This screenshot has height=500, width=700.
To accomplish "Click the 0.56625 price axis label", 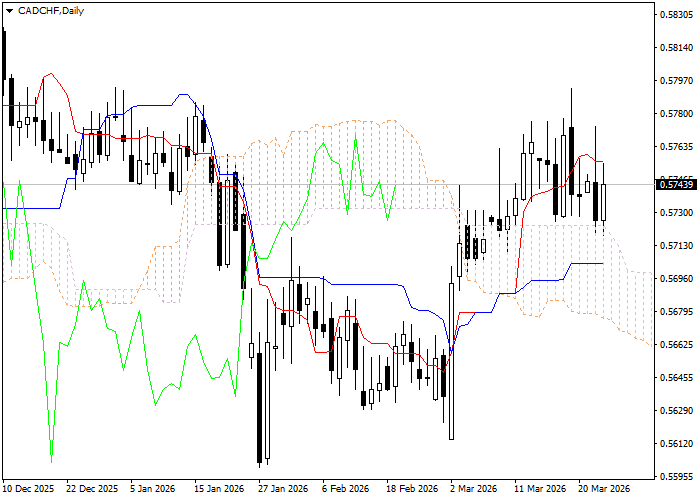I will (677, 345).
